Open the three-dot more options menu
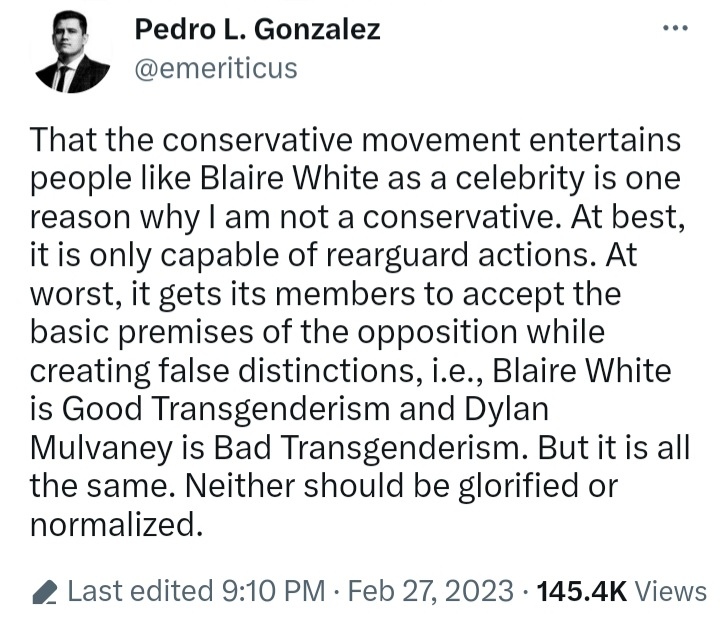 point(675,28)
